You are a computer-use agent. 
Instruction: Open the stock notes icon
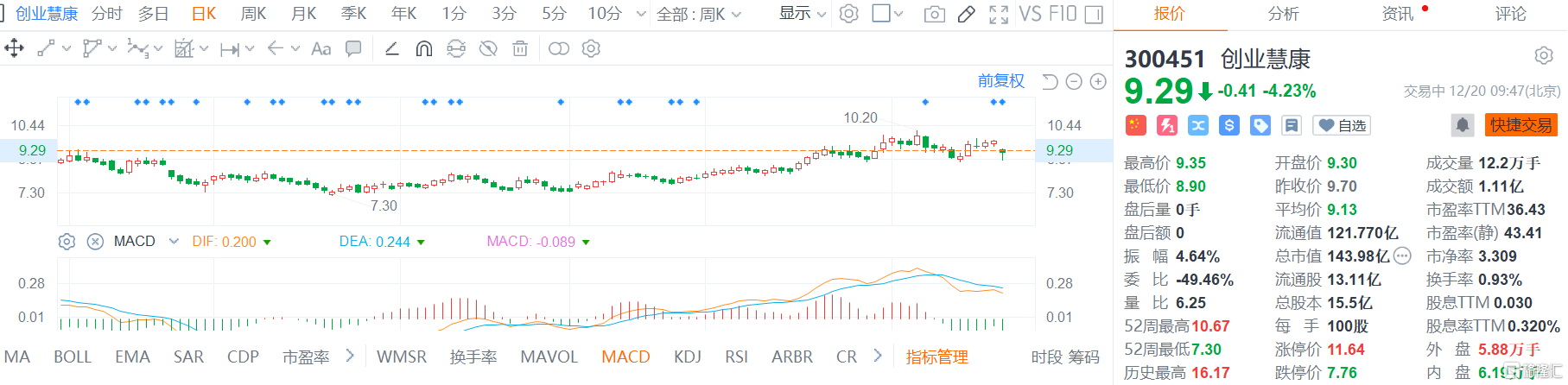(x=1292, y=125)
